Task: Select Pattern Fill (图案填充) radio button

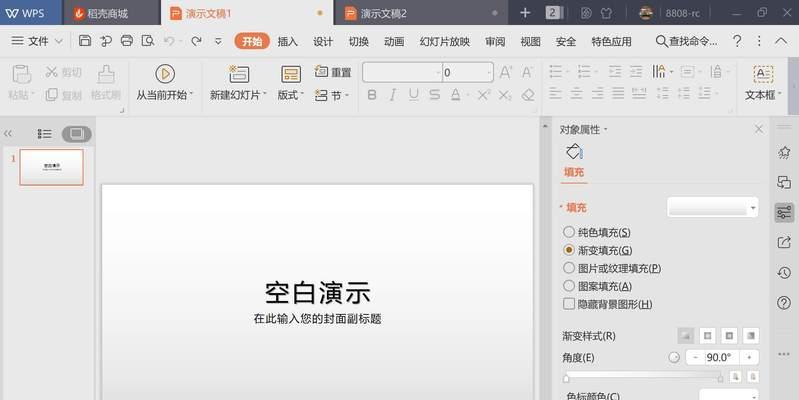Action: click(569, 286)
